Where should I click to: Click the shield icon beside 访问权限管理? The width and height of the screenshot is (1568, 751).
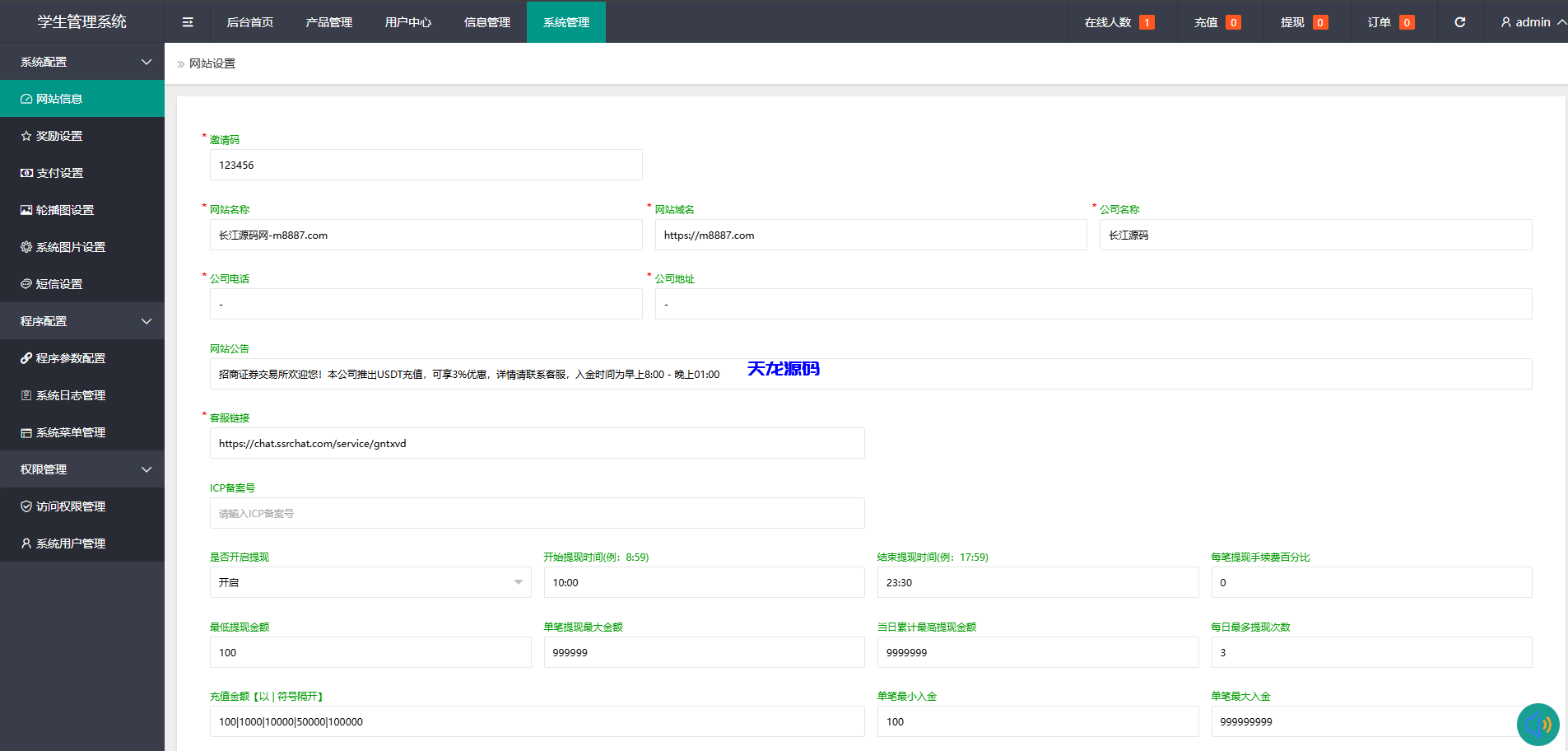point(26,506)
